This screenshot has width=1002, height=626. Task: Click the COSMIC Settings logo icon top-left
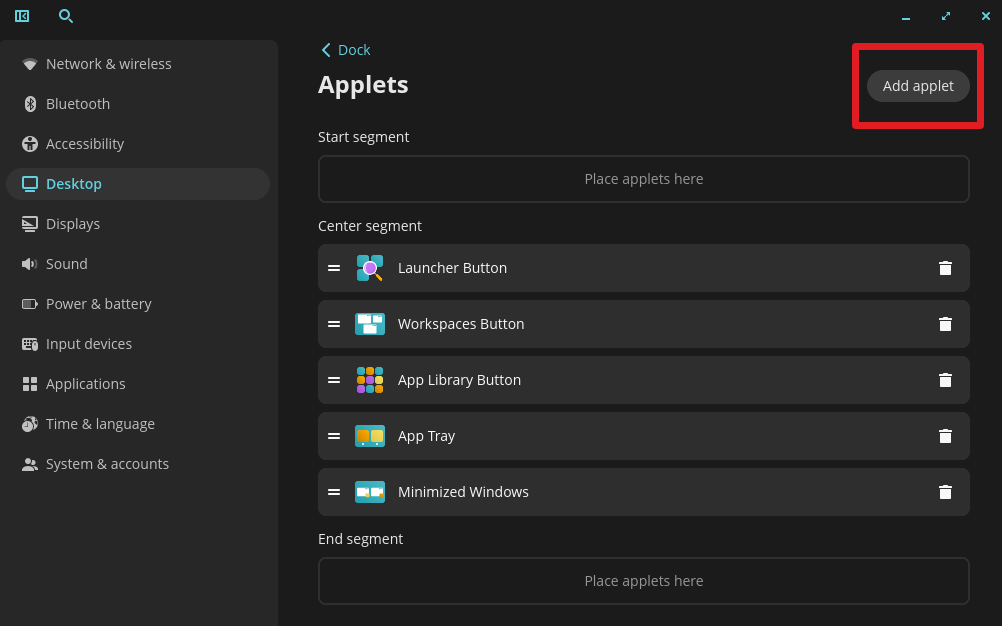pyautogui.click(x=22, y=16)
